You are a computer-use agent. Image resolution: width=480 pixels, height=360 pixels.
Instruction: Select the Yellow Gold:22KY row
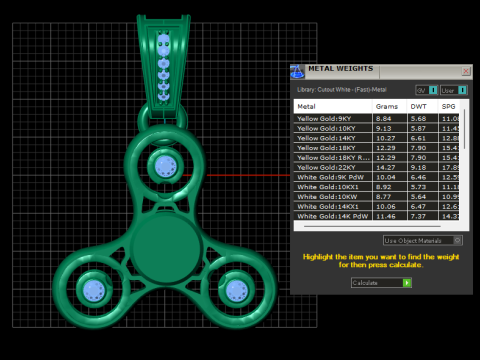376,167
